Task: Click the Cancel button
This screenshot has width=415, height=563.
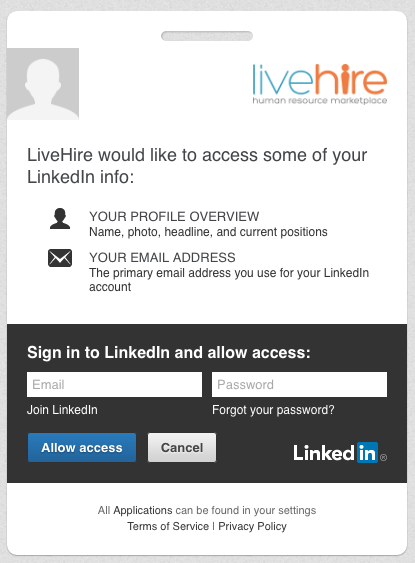Action: click(182, 447)
